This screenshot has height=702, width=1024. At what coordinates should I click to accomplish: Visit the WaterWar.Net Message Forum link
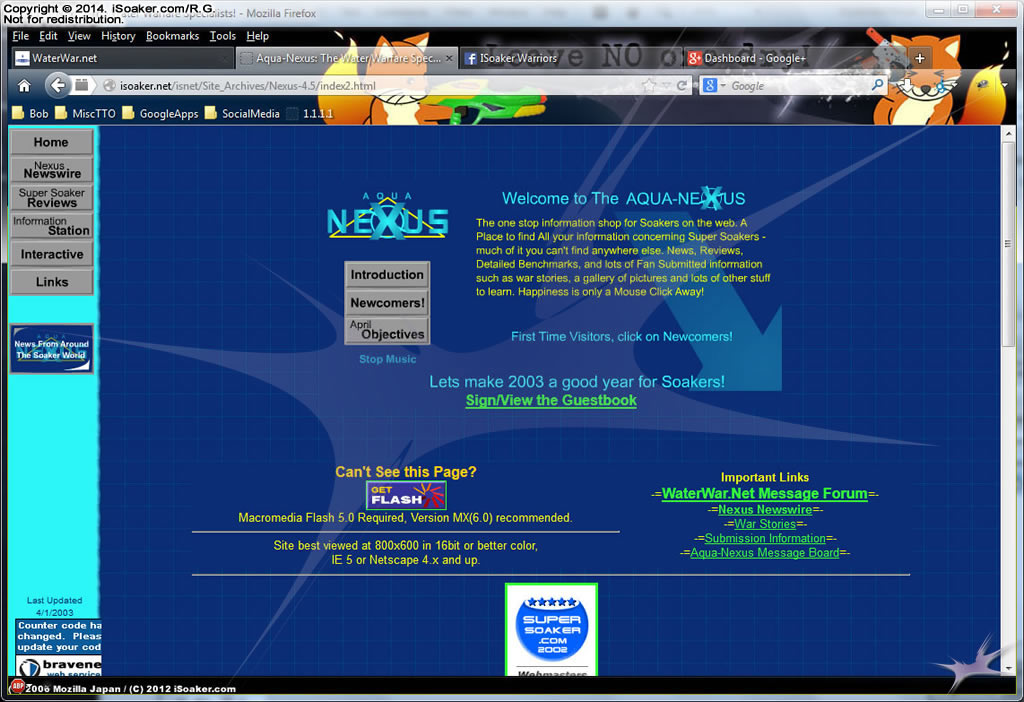pyautogui.click(x=765, y=494)
